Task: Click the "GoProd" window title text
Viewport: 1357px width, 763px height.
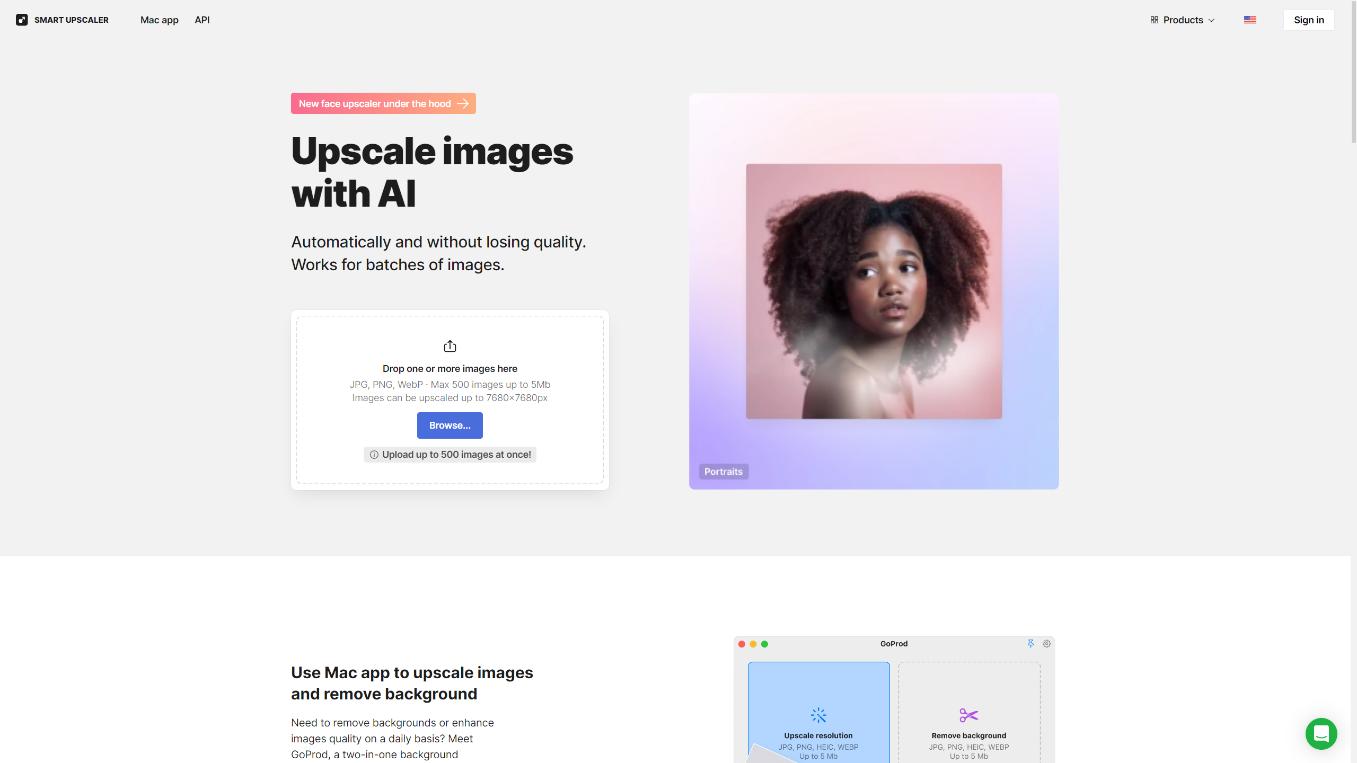Action: pos(894,644)
